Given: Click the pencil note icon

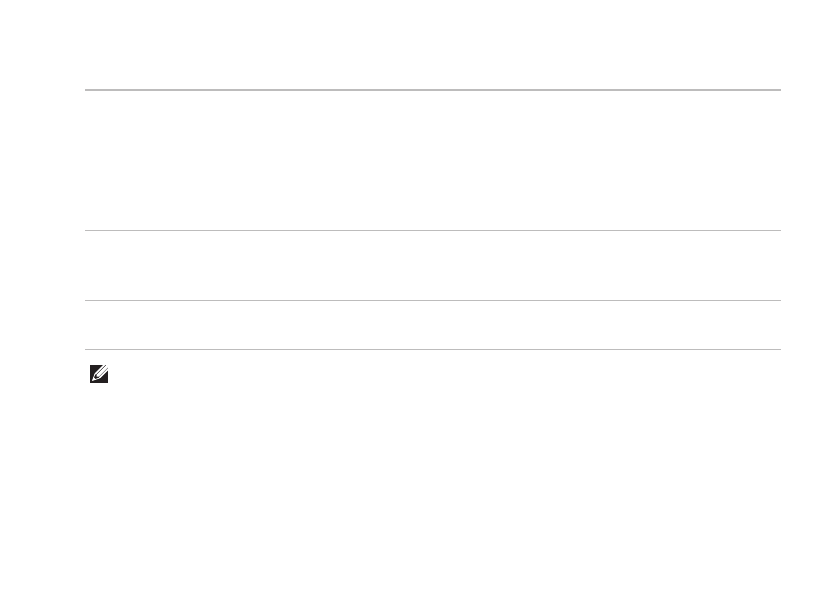Looking at the screenshot, I should point(100,375).
